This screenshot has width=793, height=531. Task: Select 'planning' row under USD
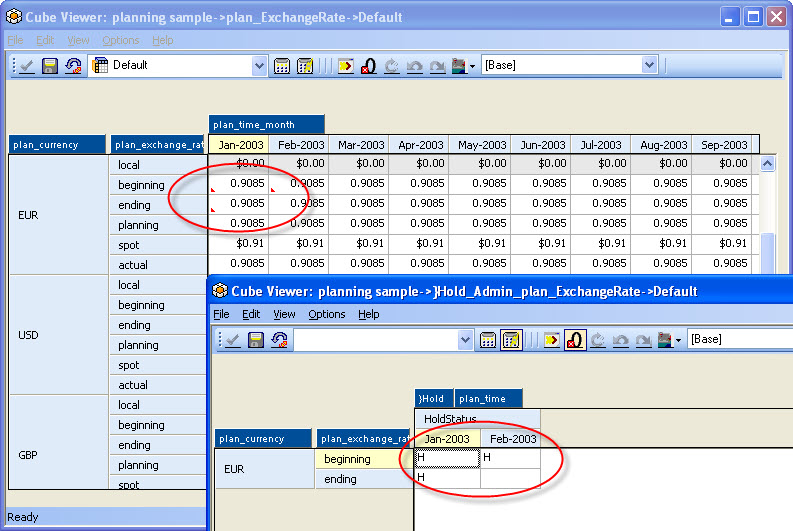158,345
